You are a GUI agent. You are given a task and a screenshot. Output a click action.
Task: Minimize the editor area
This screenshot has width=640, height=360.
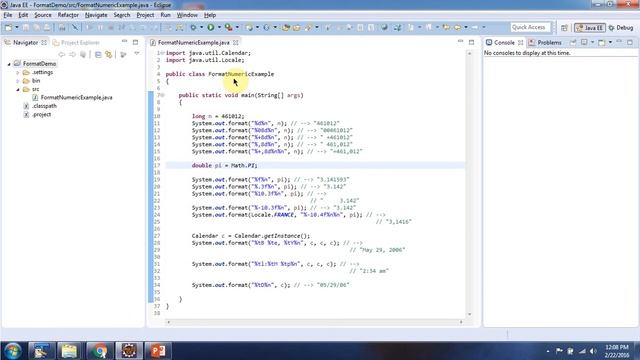[461, 42]
